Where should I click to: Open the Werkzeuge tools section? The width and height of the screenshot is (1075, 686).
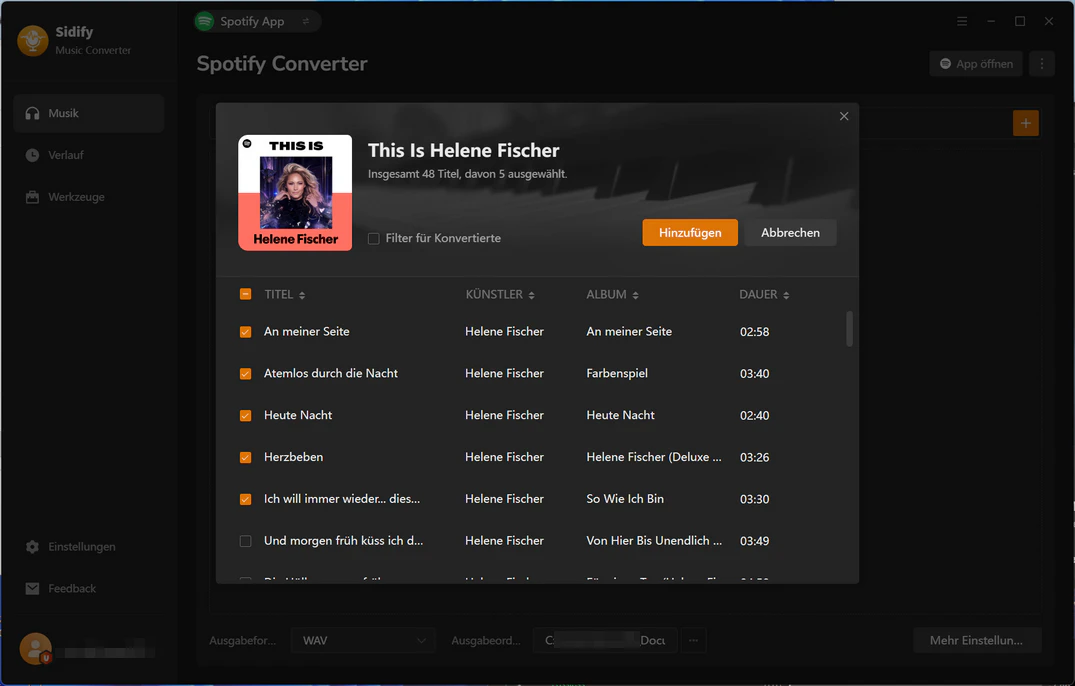[x=88, y=197]
